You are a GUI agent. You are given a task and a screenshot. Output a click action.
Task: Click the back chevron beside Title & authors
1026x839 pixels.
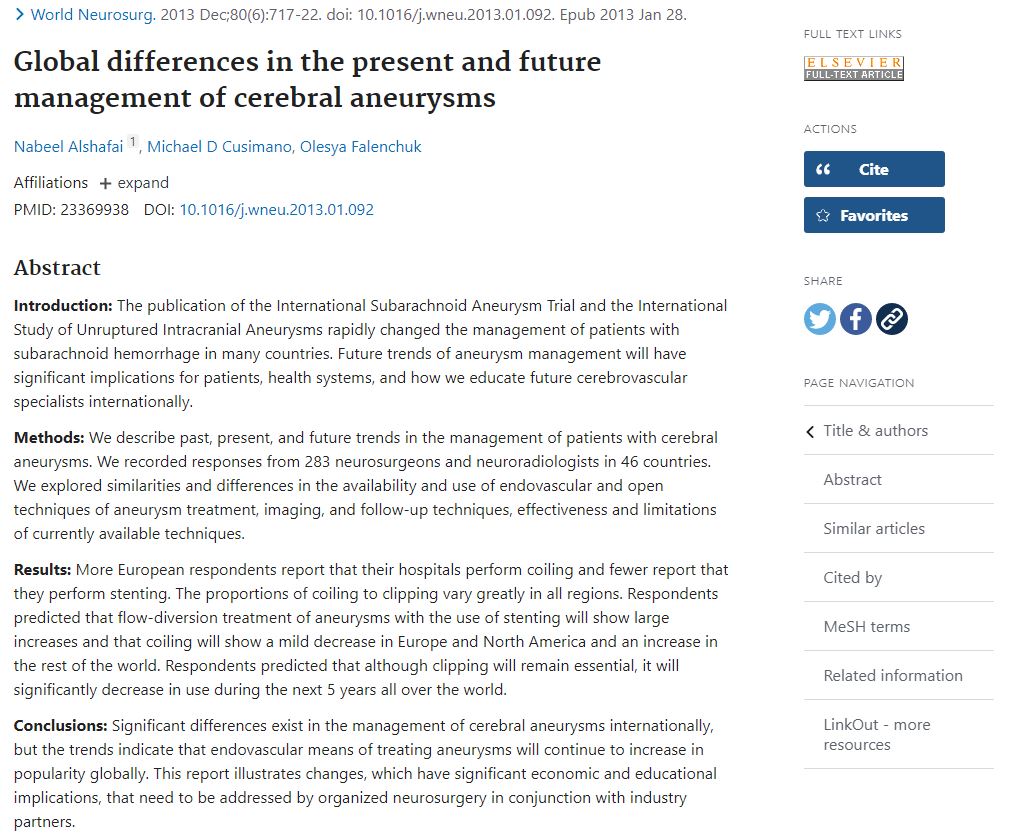tap(810, 431)
